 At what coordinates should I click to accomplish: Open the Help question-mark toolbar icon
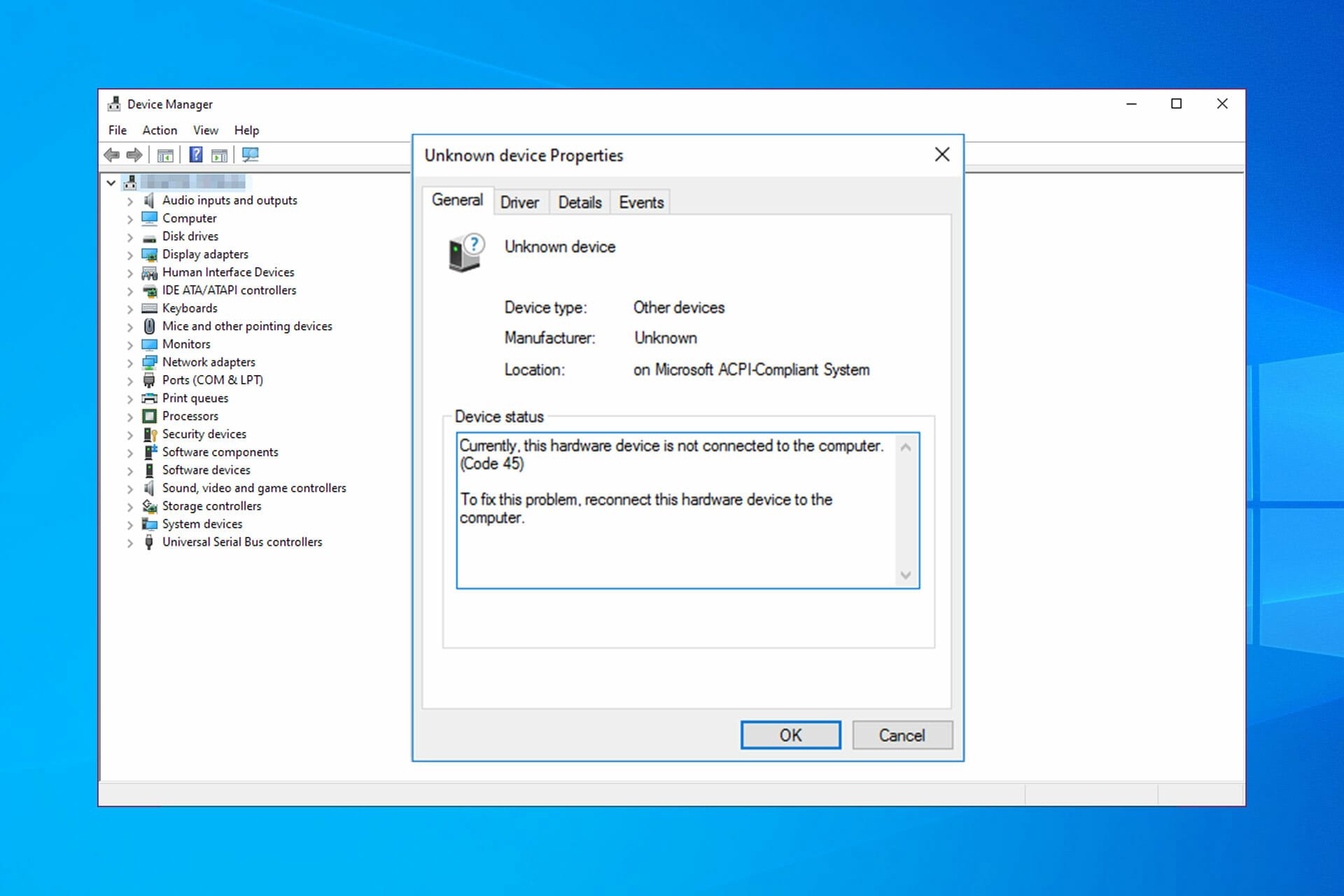pos(196,155)
